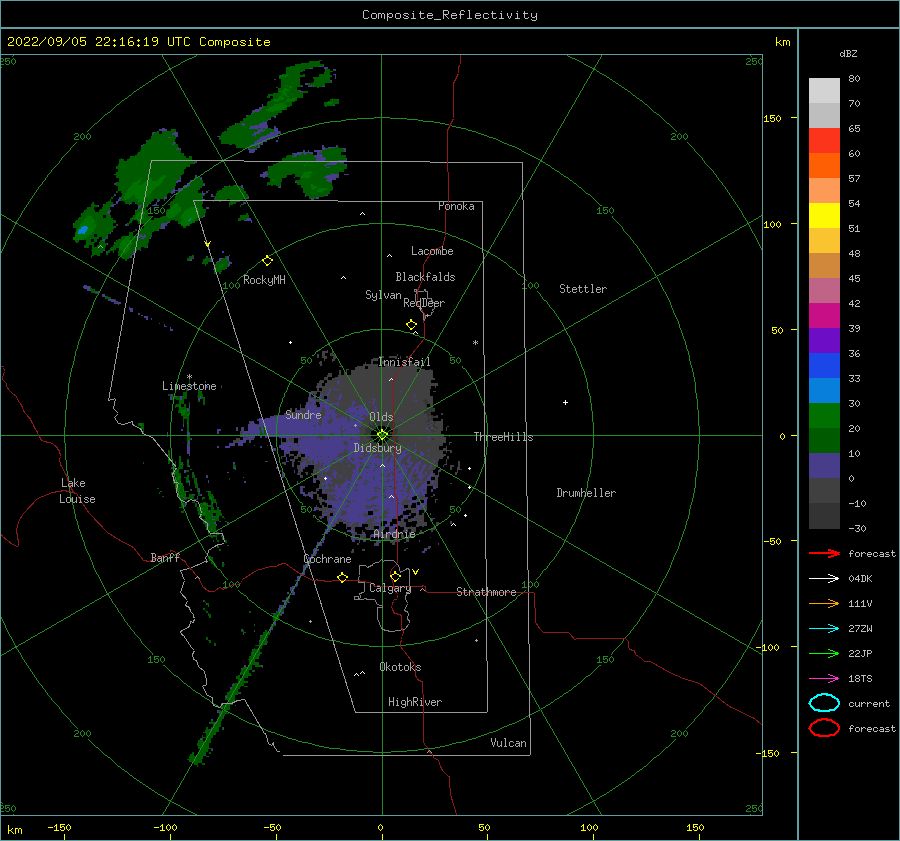Click the asterisk marker northeast of Innisfail

point(475,343)
